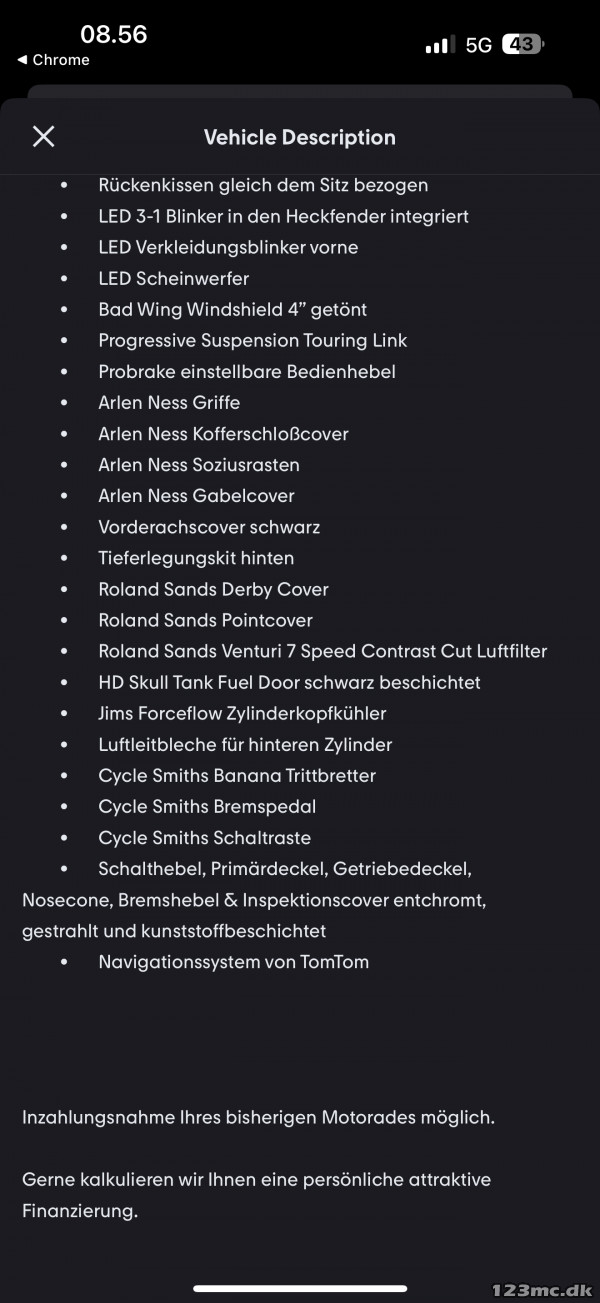This screenshot has height=1303, width=600.
Task: Tap the home indicator bar
Action: pos(300,1288)
